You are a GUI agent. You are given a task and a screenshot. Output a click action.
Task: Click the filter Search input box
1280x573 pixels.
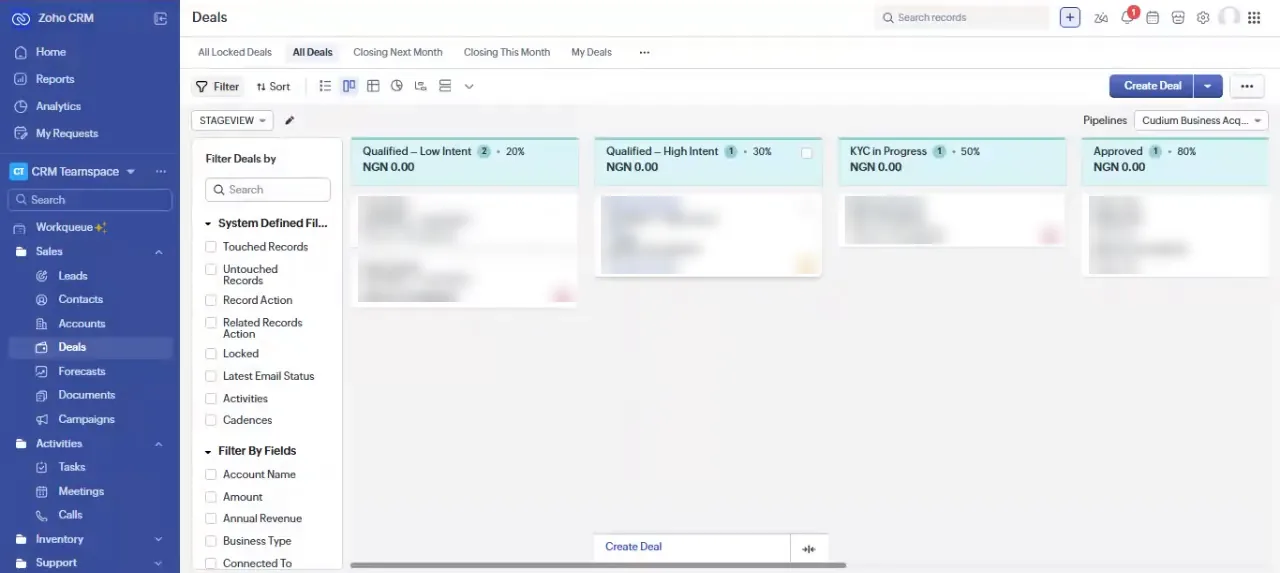pos(268,190)
